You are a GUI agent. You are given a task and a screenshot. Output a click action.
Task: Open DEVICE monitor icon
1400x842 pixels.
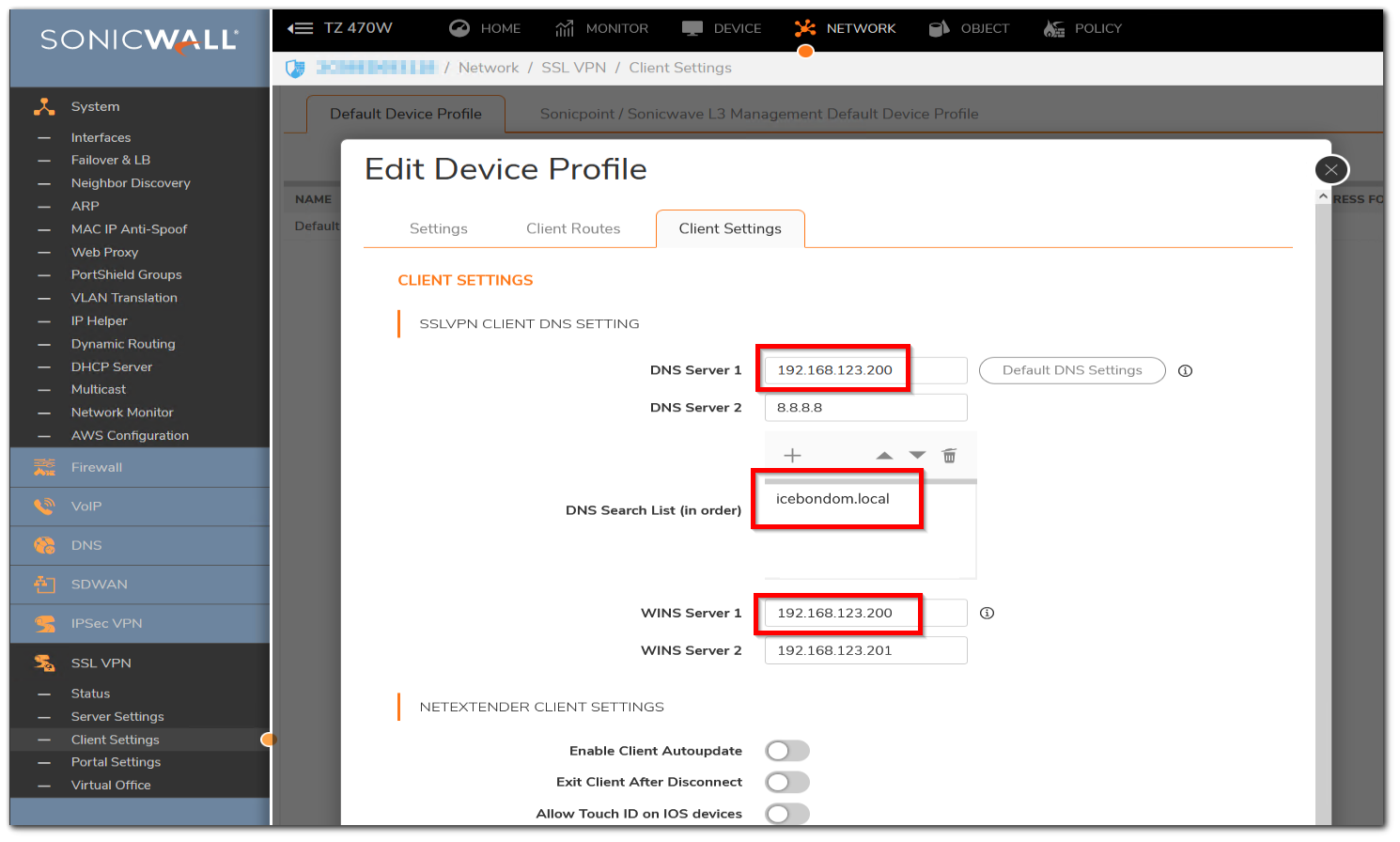pos(692,28)
